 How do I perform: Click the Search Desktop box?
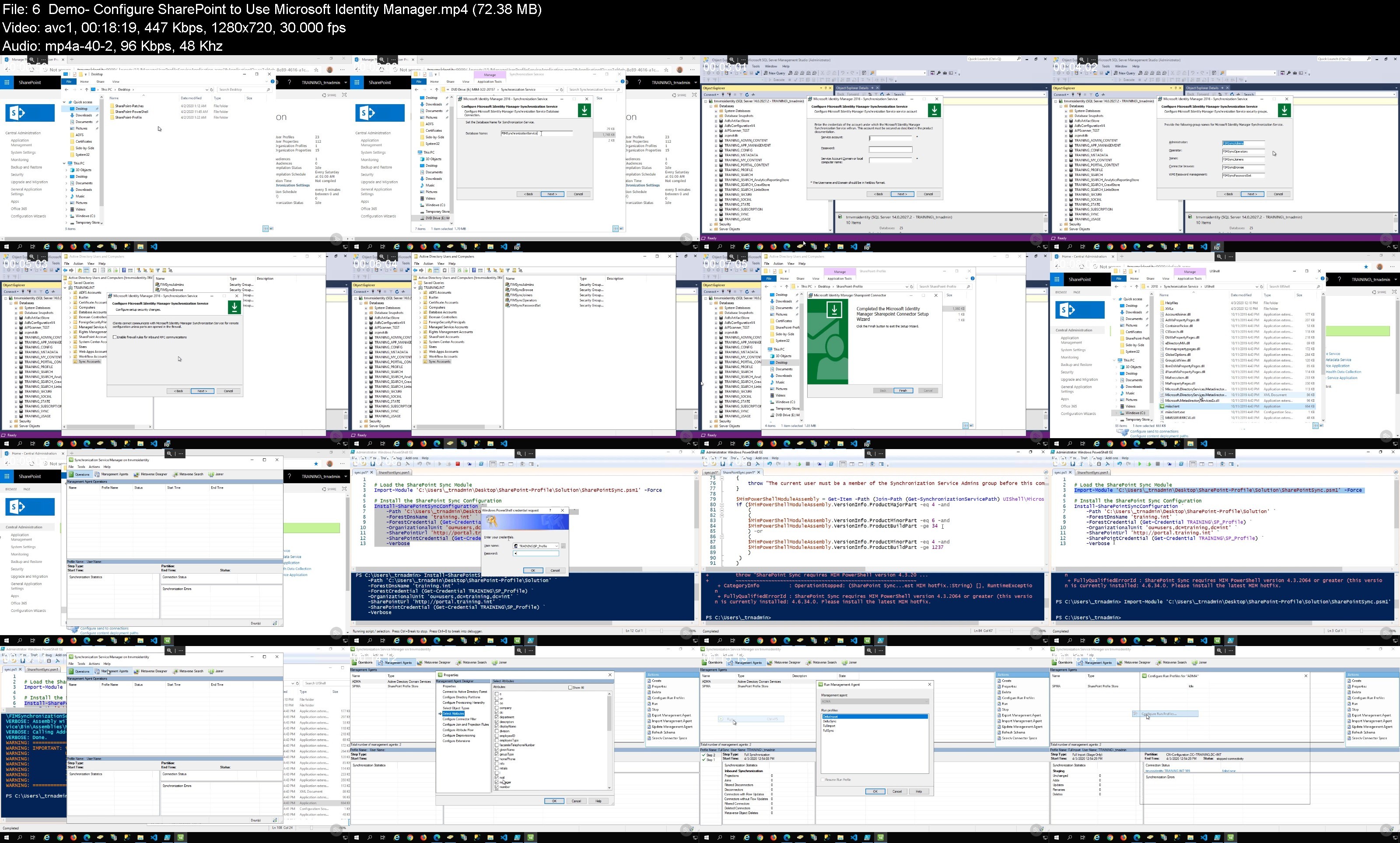245,90
